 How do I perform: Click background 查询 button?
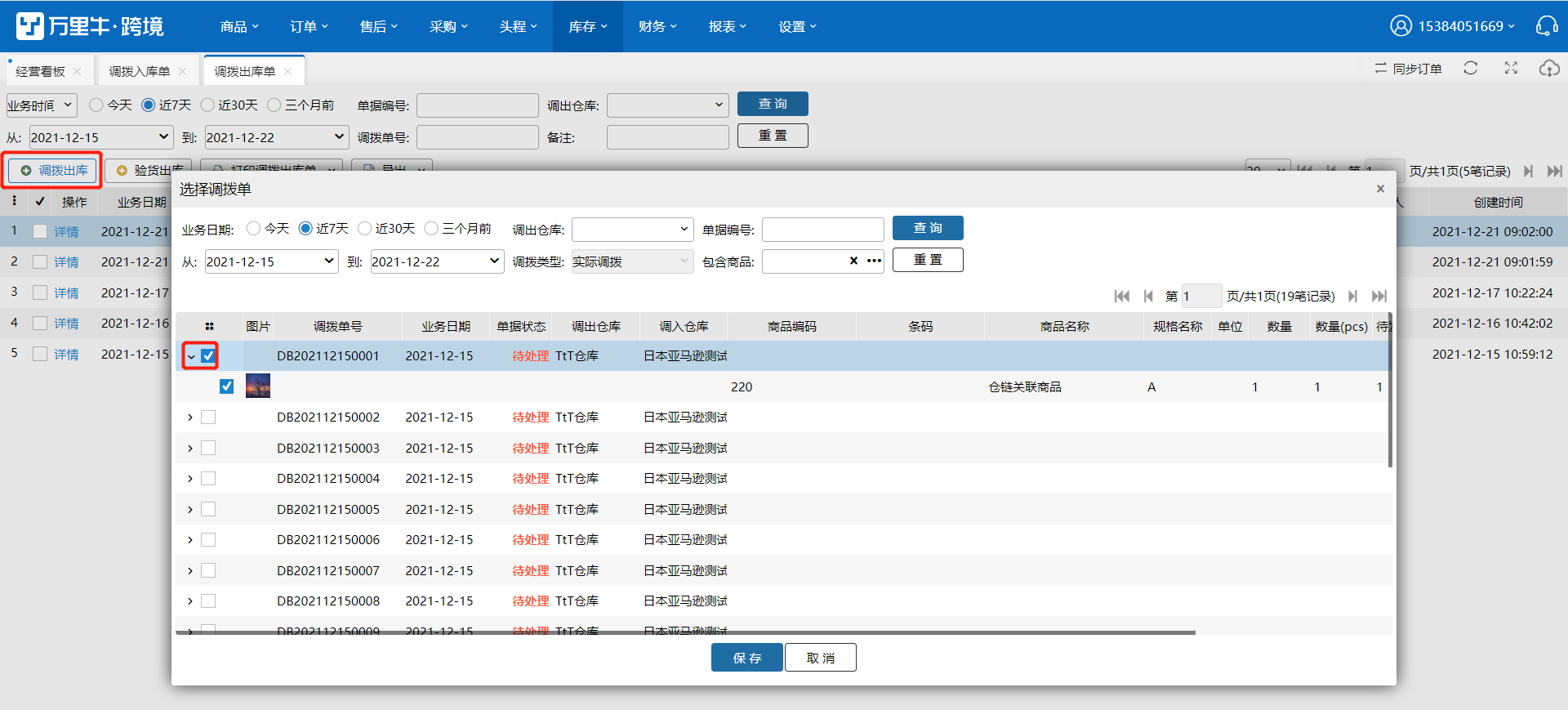(x=773, y=104)
